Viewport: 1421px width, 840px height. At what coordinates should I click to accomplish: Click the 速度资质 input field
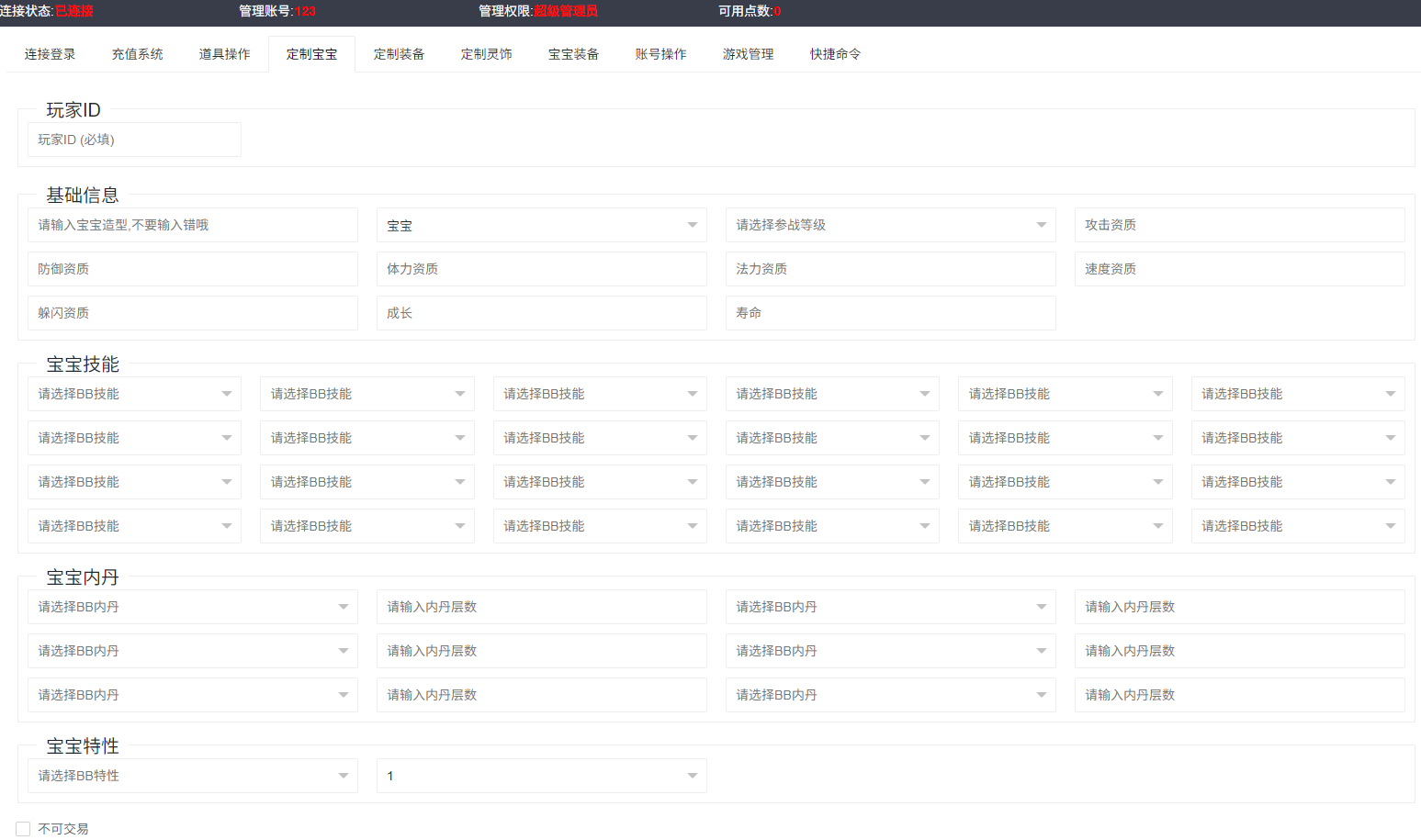point(1239,269)
